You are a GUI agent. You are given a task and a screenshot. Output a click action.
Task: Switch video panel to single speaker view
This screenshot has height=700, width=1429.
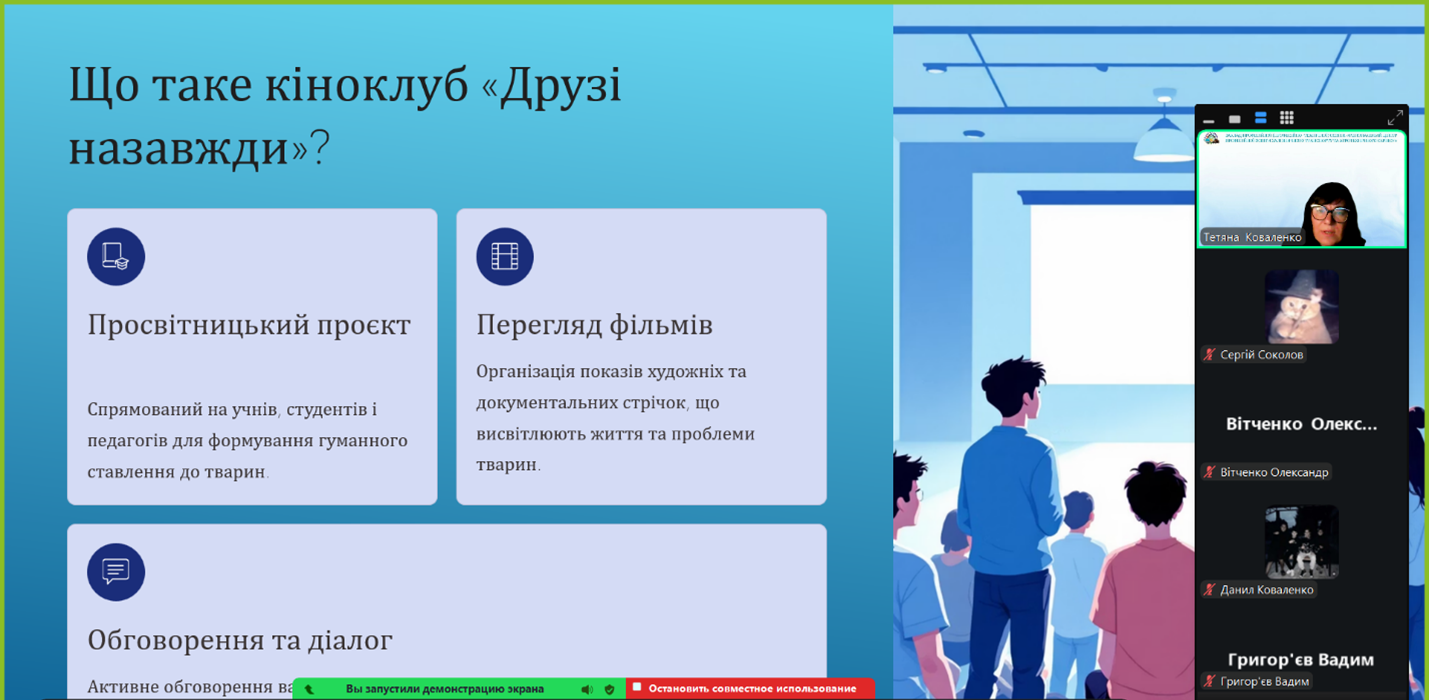point(1235,119)
